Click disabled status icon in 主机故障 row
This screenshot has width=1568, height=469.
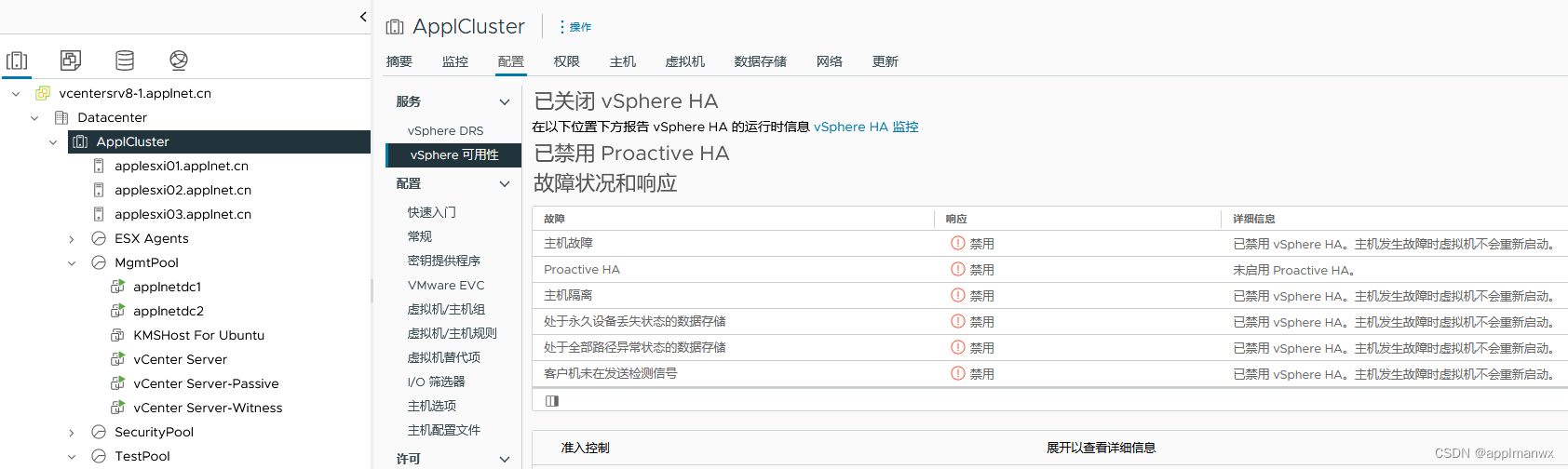pos(957,243)
